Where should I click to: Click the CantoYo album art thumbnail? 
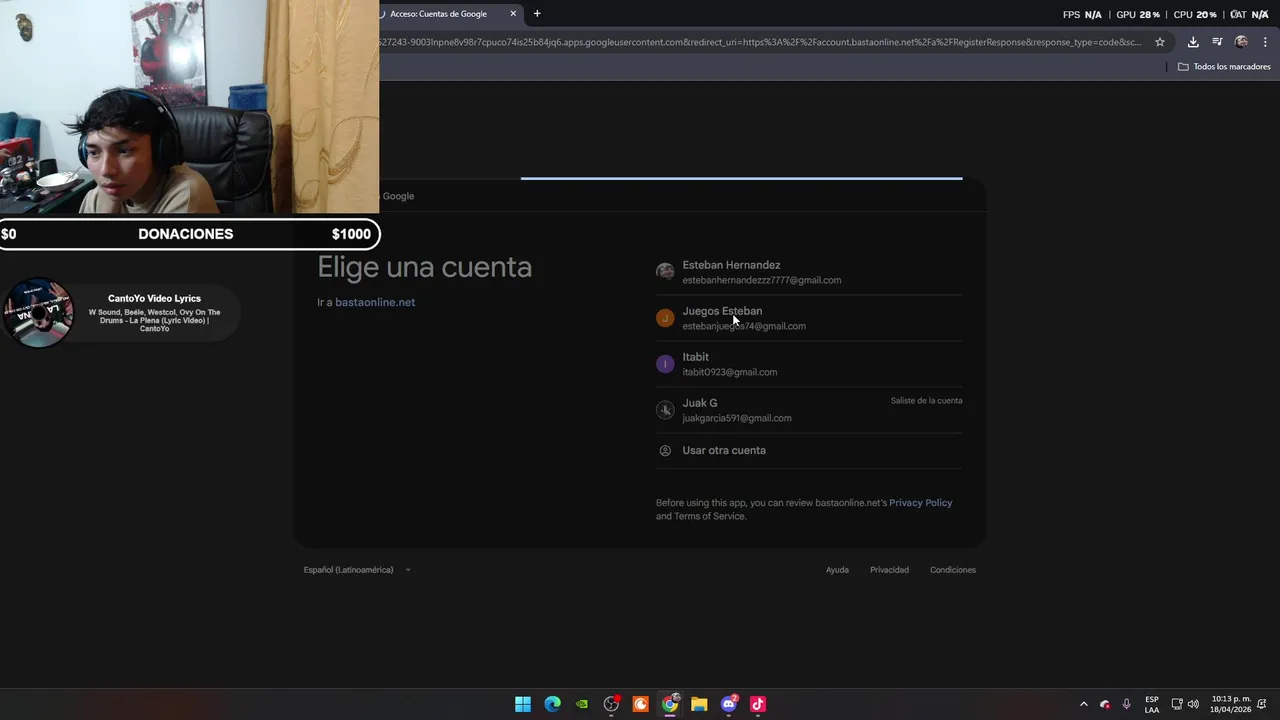point(38,313)
